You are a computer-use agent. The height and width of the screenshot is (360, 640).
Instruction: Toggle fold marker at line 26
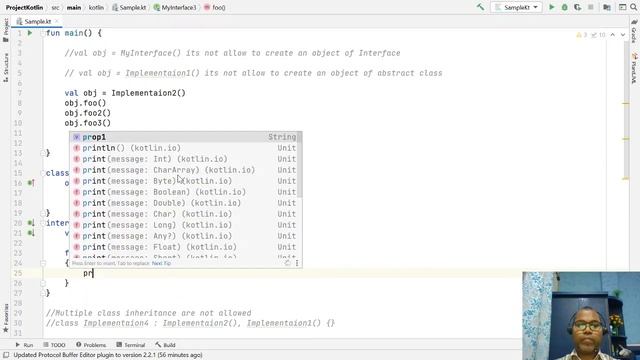click(42, 283)
